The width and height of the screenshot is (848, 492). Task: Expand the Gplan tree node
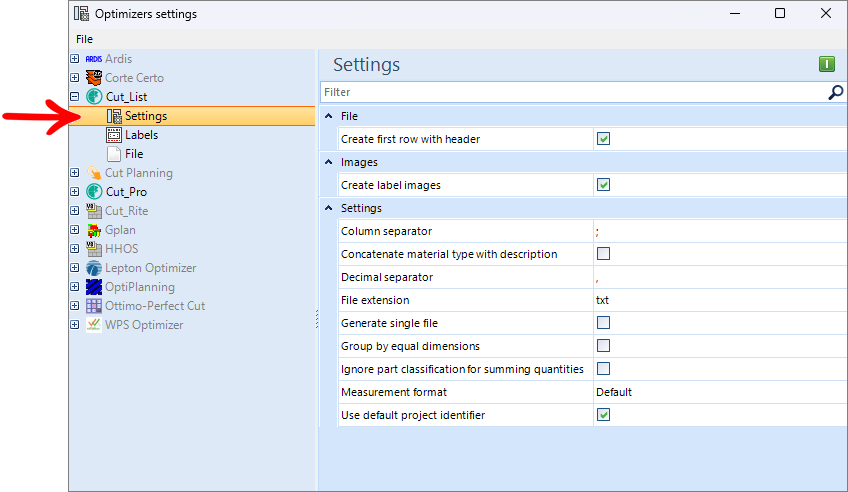click(x=75, y=230)
